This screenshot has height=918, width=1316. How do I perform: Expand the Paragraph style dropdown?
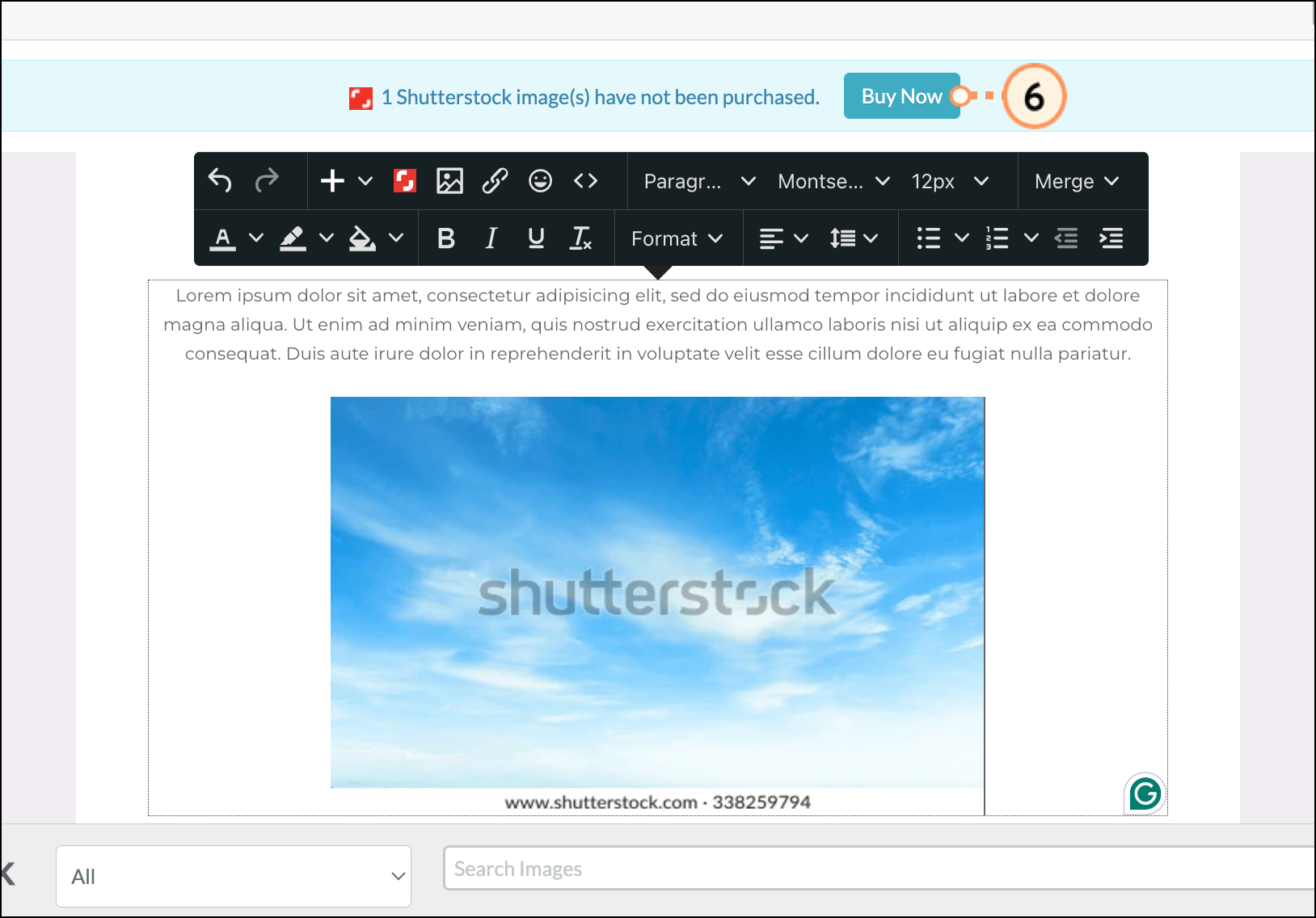699,181
